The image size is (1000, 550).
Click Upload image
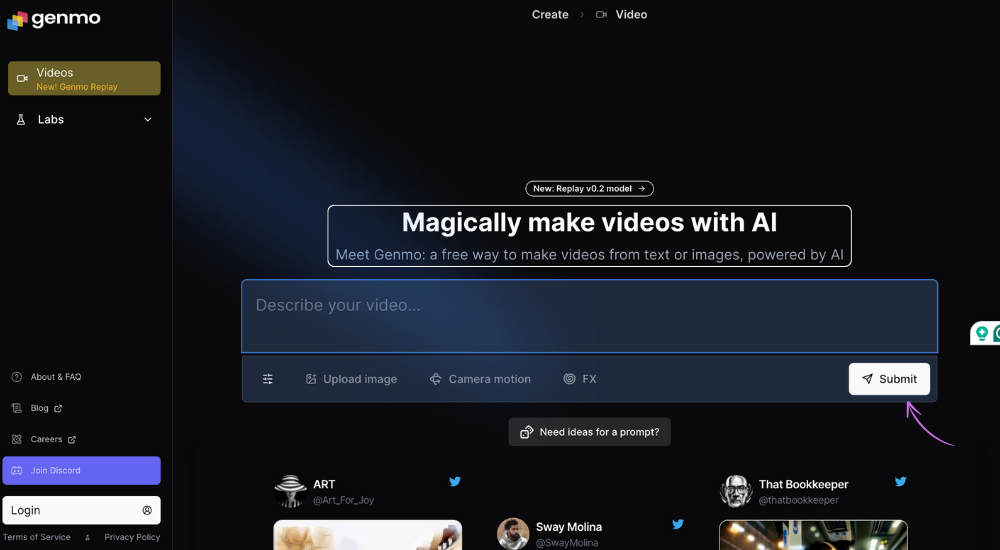[351, 379]
